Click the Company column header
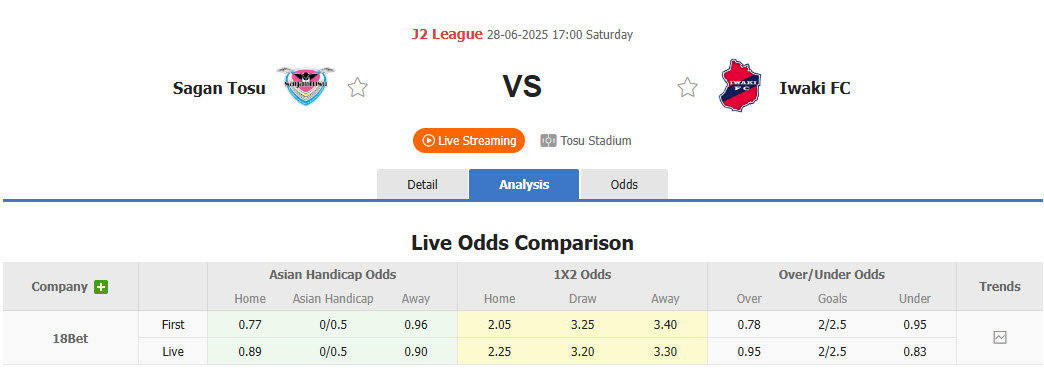 pos(59,287)
